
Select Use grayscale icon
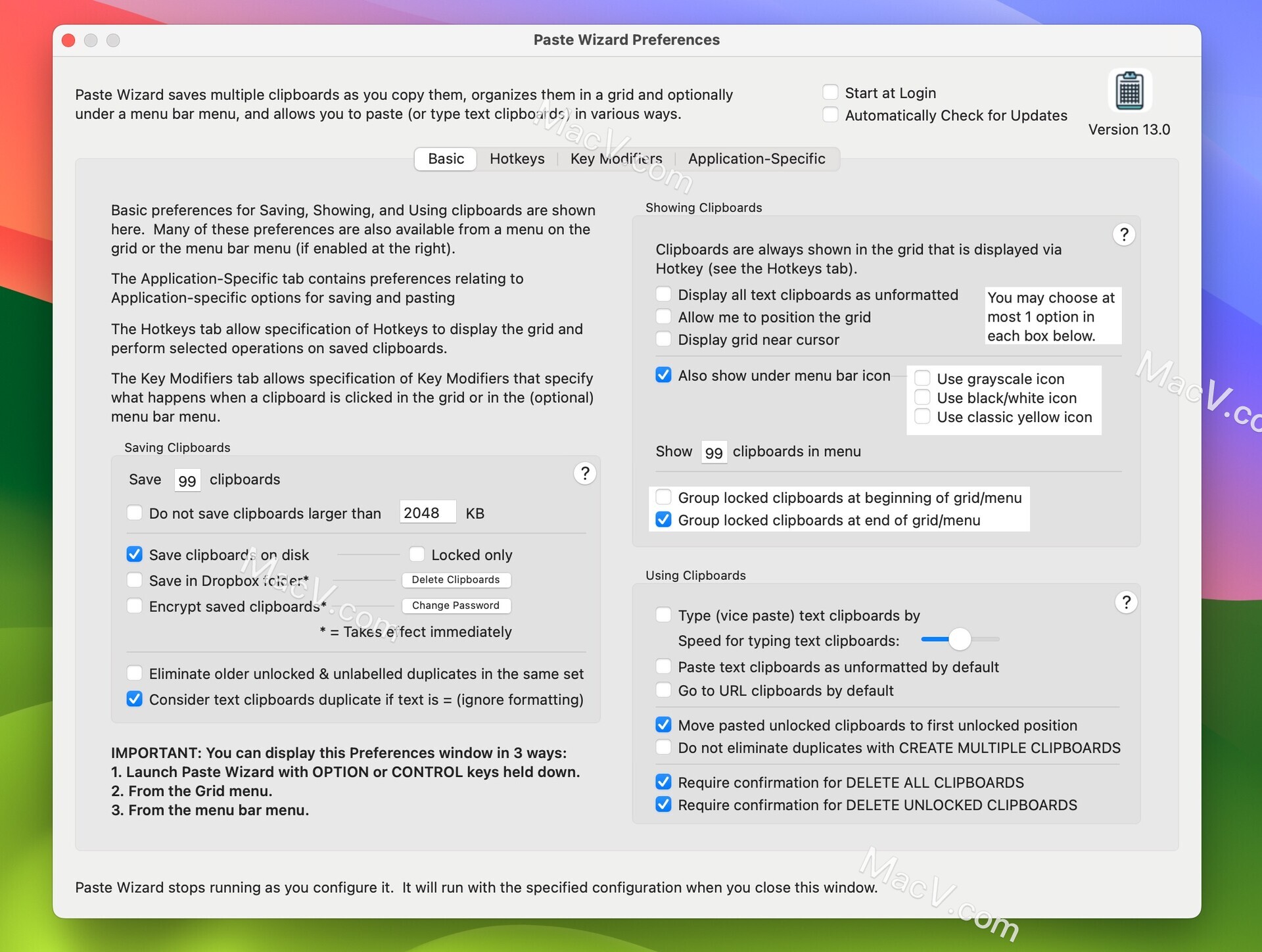pos(922,378)
